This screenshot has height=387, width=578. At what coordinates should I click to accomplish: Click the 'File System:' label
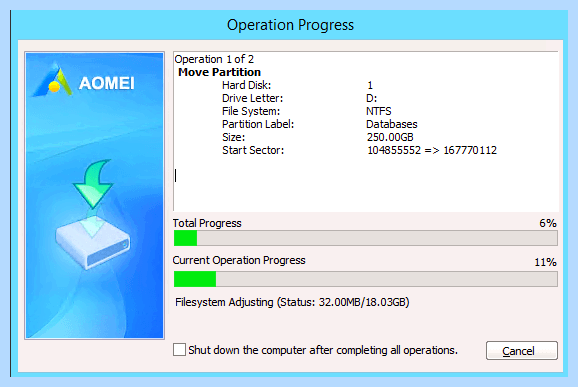pyautogui.click(x=251, y=111)
